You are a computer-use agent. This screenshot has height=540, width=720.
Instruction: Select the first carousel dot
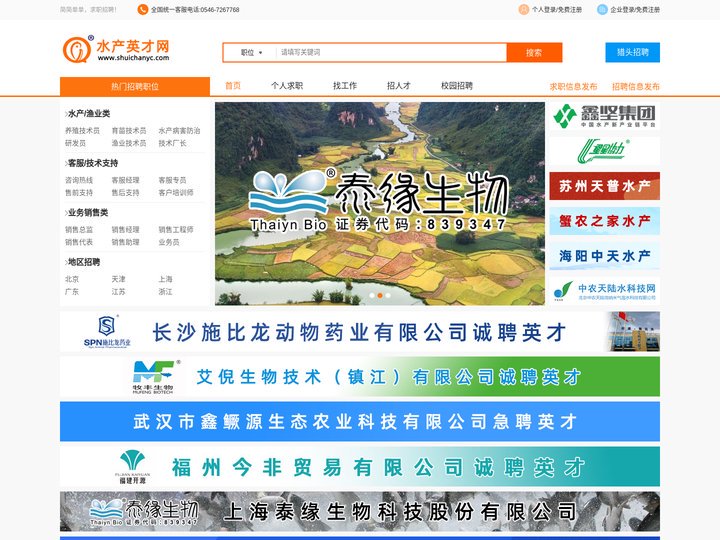click(372, 295)
